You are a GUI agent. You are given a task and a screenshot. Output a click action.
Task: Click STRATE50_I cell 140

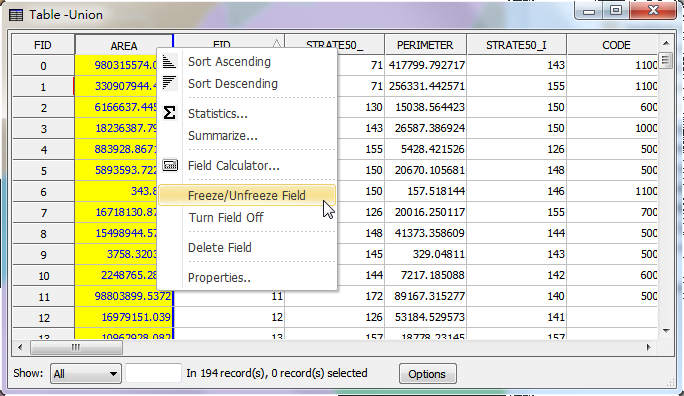click(517, 297)
